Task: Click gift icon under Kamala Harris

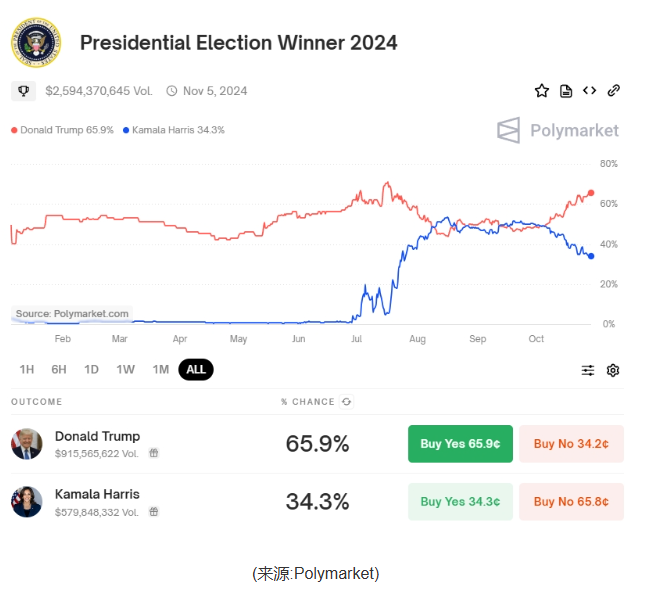Action: (x=153, y=512)
